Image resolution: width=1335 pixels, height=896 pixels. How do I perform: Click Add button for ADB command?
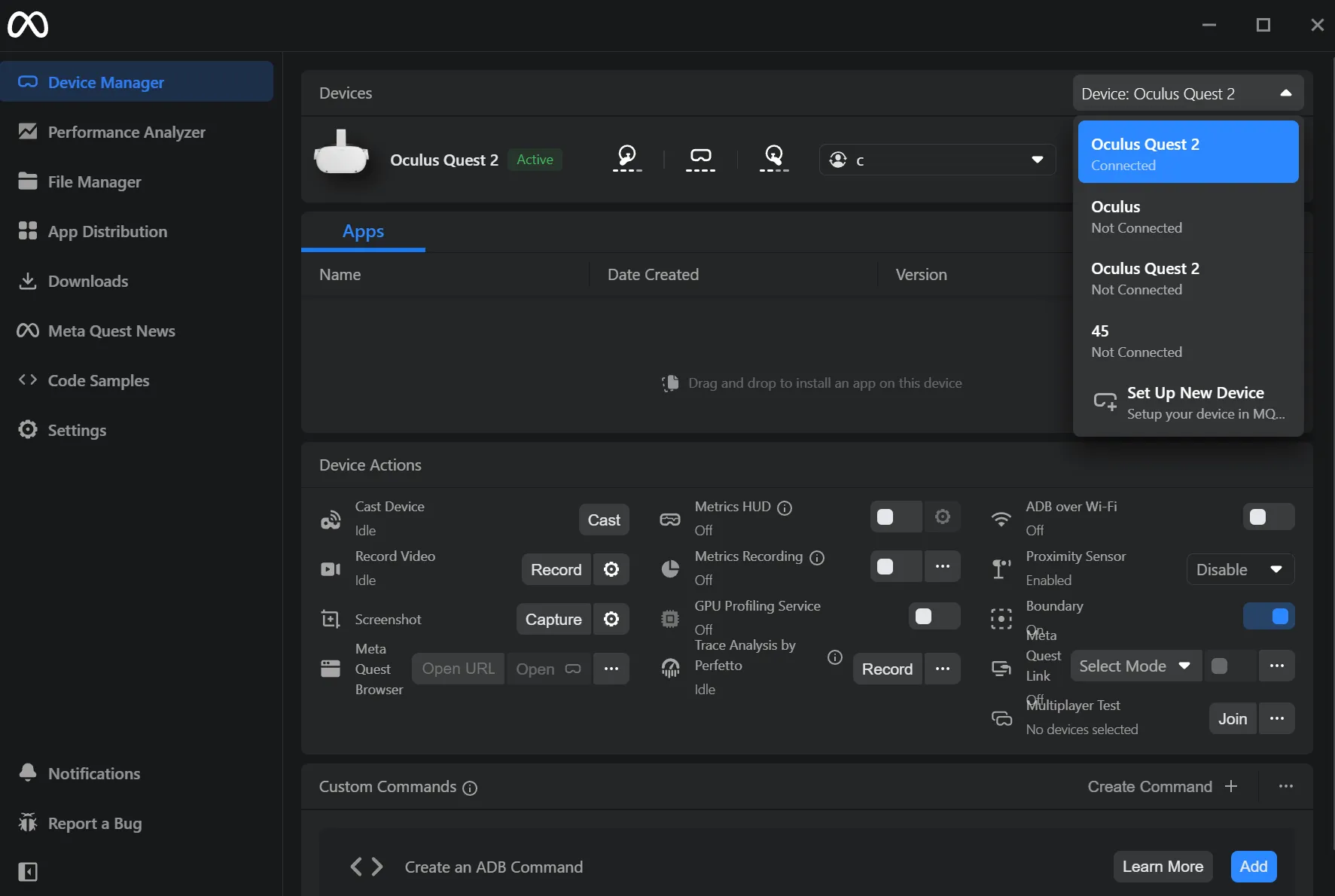point(1253,867)
